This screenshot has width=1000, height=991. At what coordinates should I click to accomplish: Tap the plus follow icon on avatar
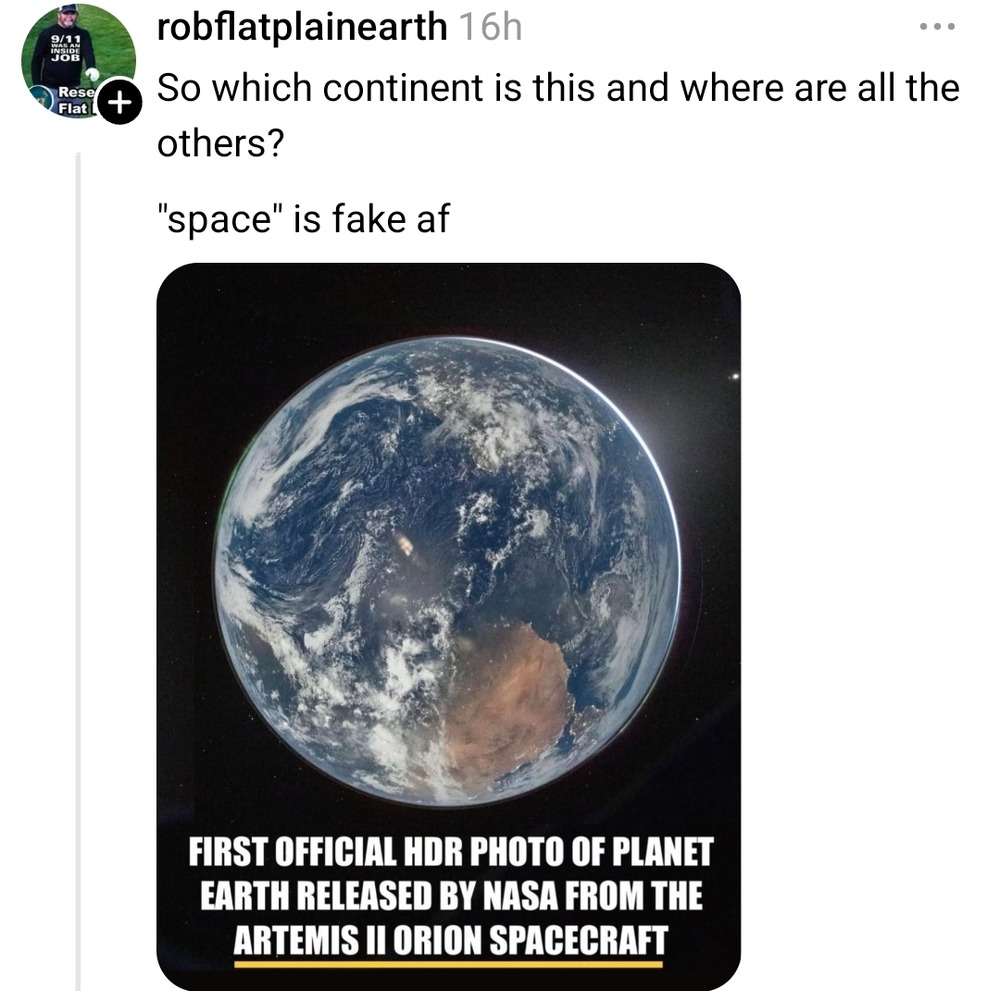(x=120, y=103)
